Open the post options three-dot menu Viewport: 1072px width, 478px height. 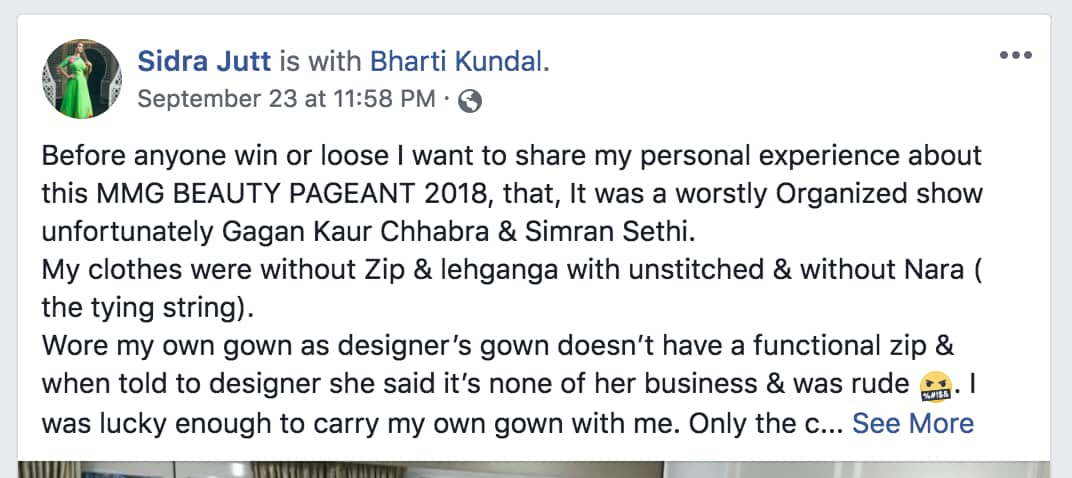pyautogui.click(x=1015, y=55)
